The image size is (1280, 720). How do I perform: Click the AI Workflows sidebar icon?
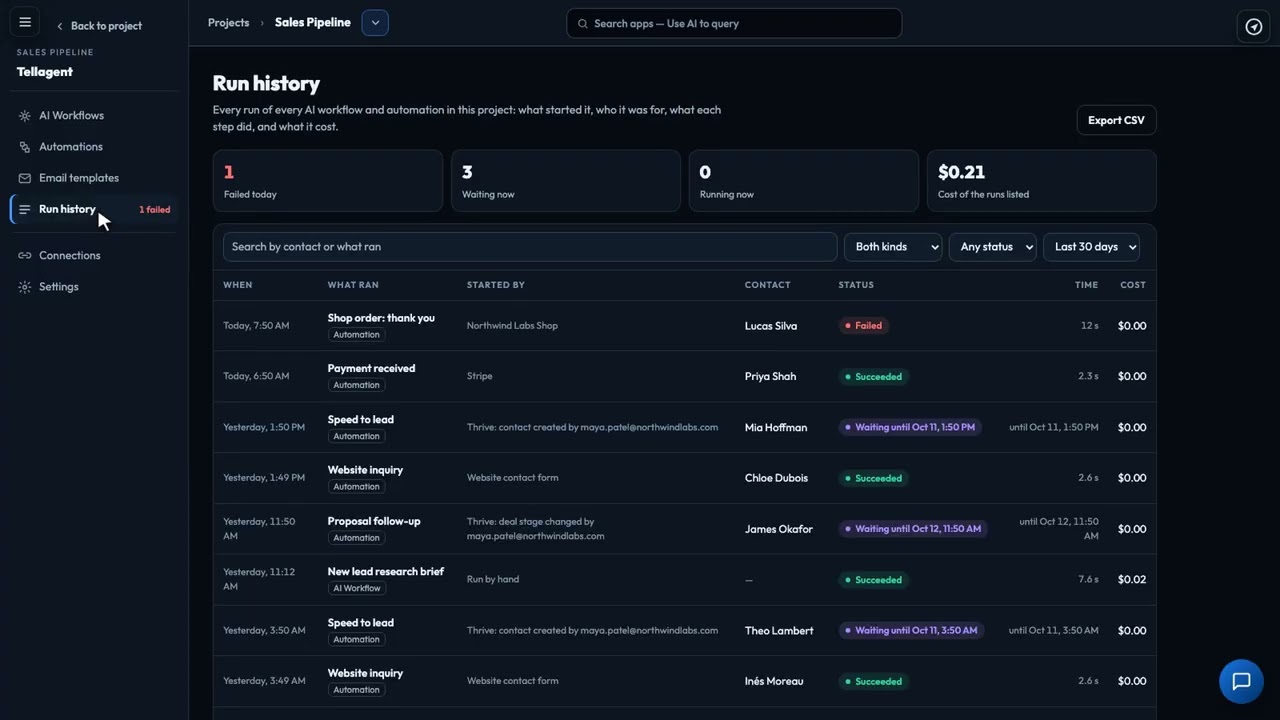point(25,116)
